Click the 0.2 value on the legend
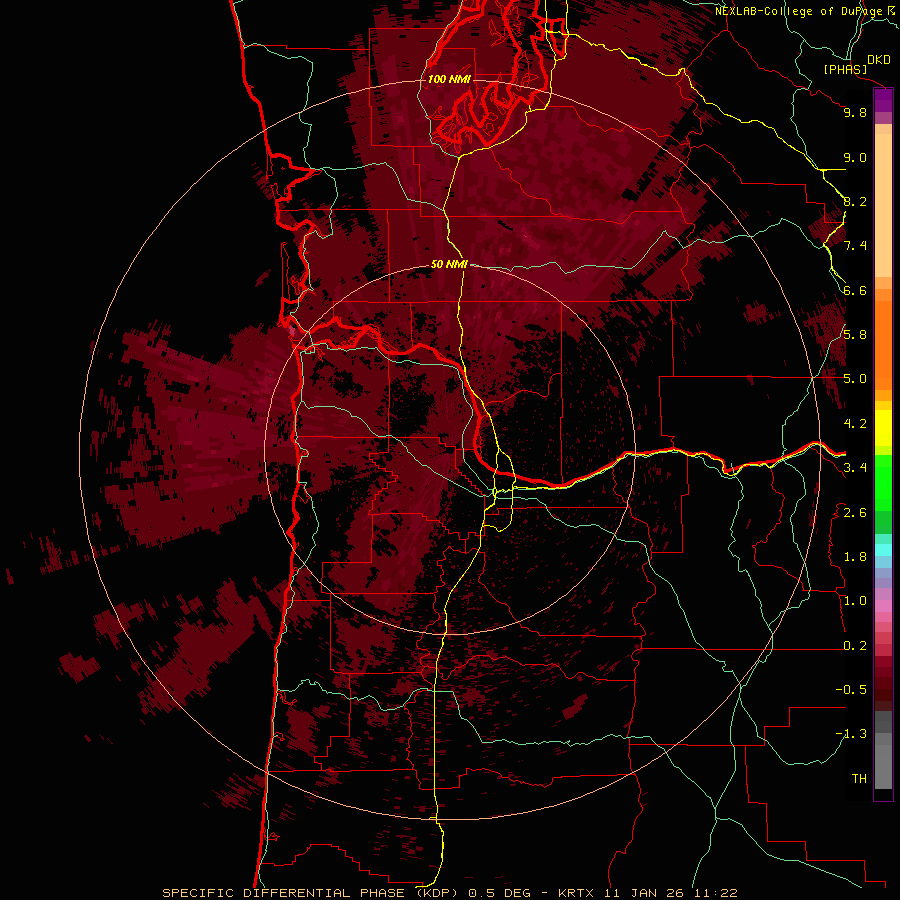Screen dimensions: 900x900 click(x=855, y=646)
